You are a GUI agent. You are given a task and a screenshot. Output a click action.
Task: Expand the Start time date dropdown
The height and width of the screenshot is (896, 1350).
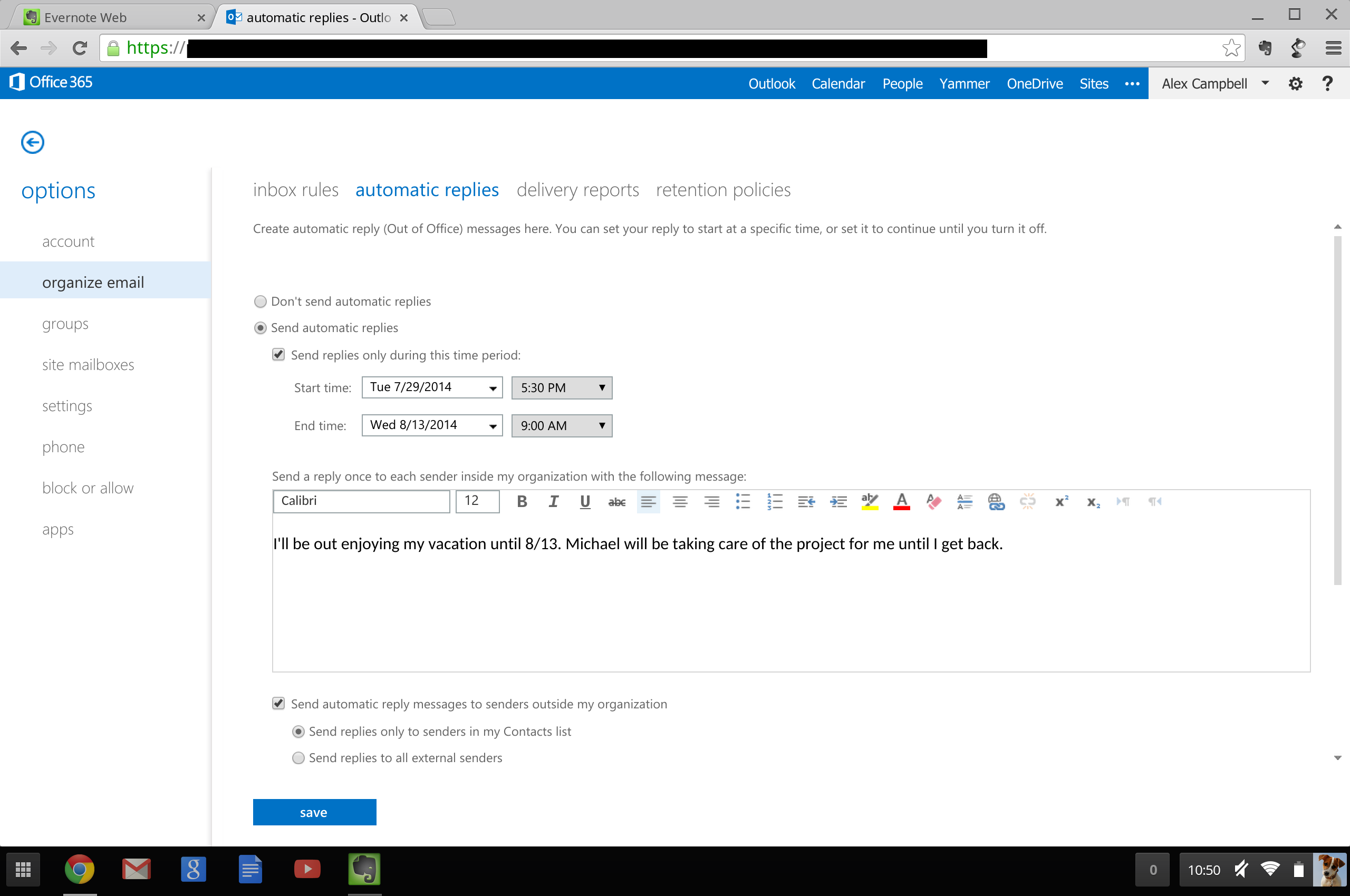click(x=491, y=387)
